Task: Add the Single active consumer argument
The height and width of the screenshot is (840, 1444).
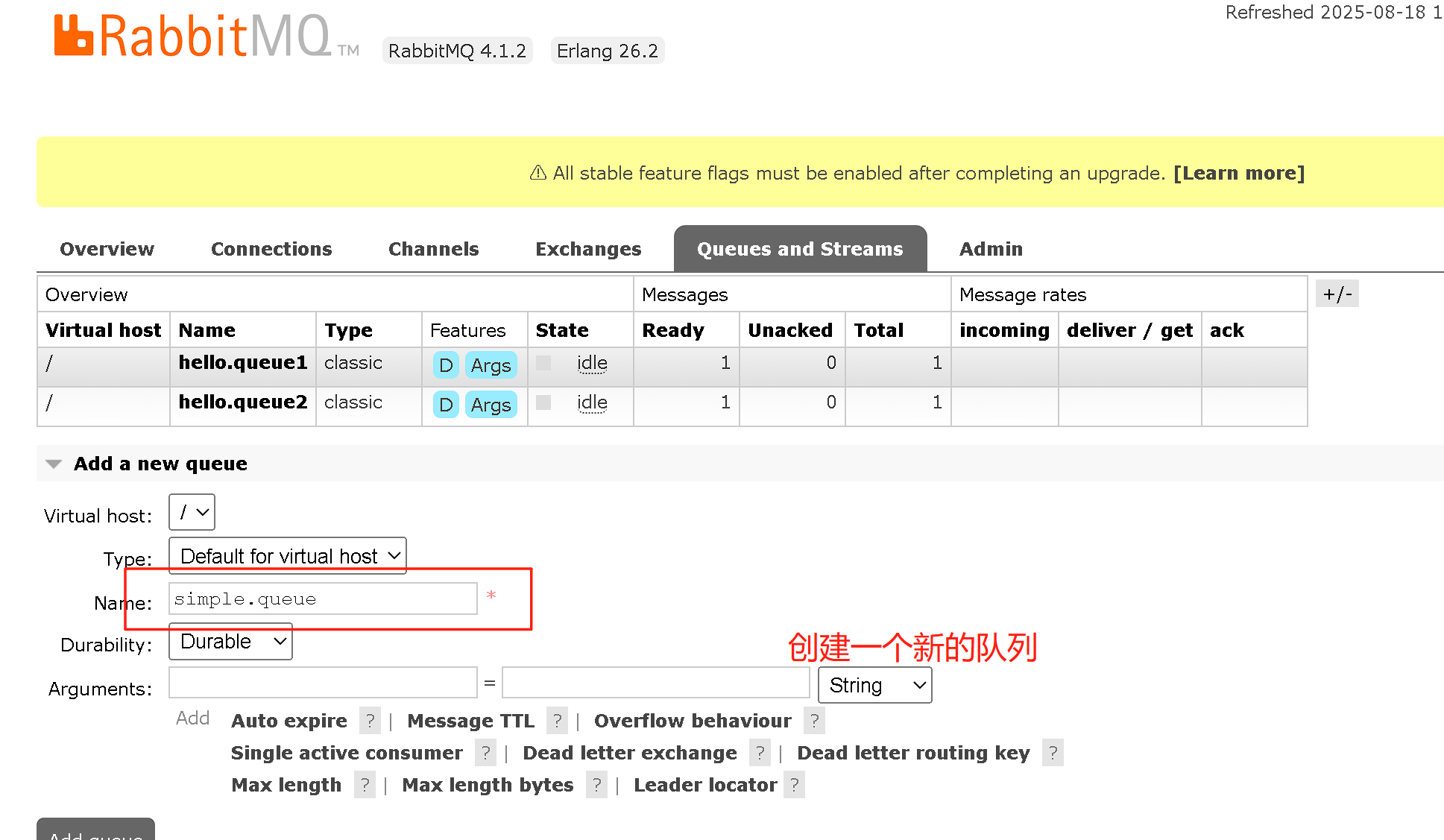Action: pos(347,753)
